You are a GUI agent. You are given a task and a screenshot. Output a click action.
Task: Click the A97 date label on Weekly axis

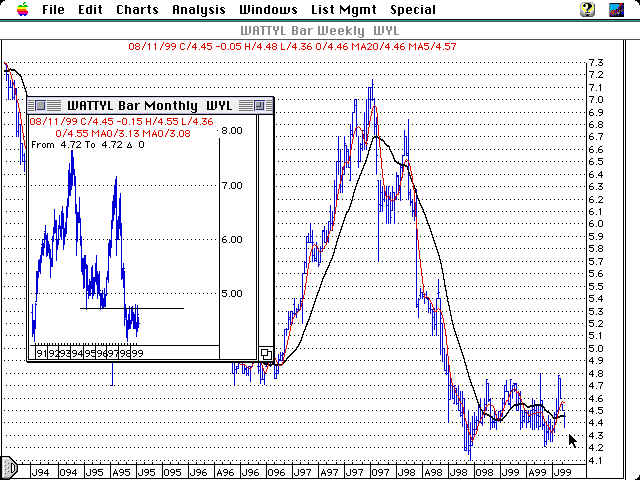tap(329, 473)
